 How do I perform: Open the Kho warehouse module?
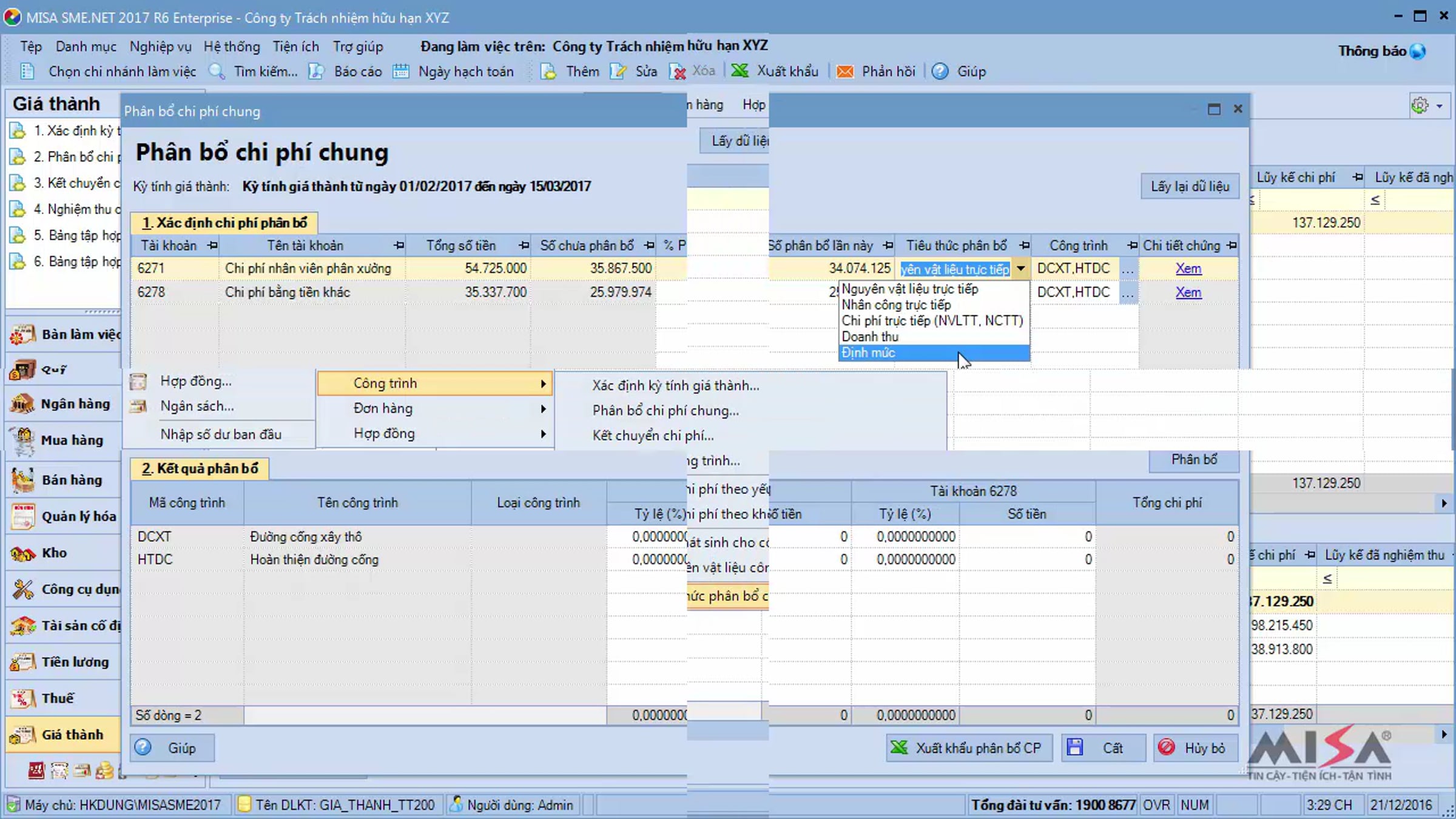coord(62,553)
